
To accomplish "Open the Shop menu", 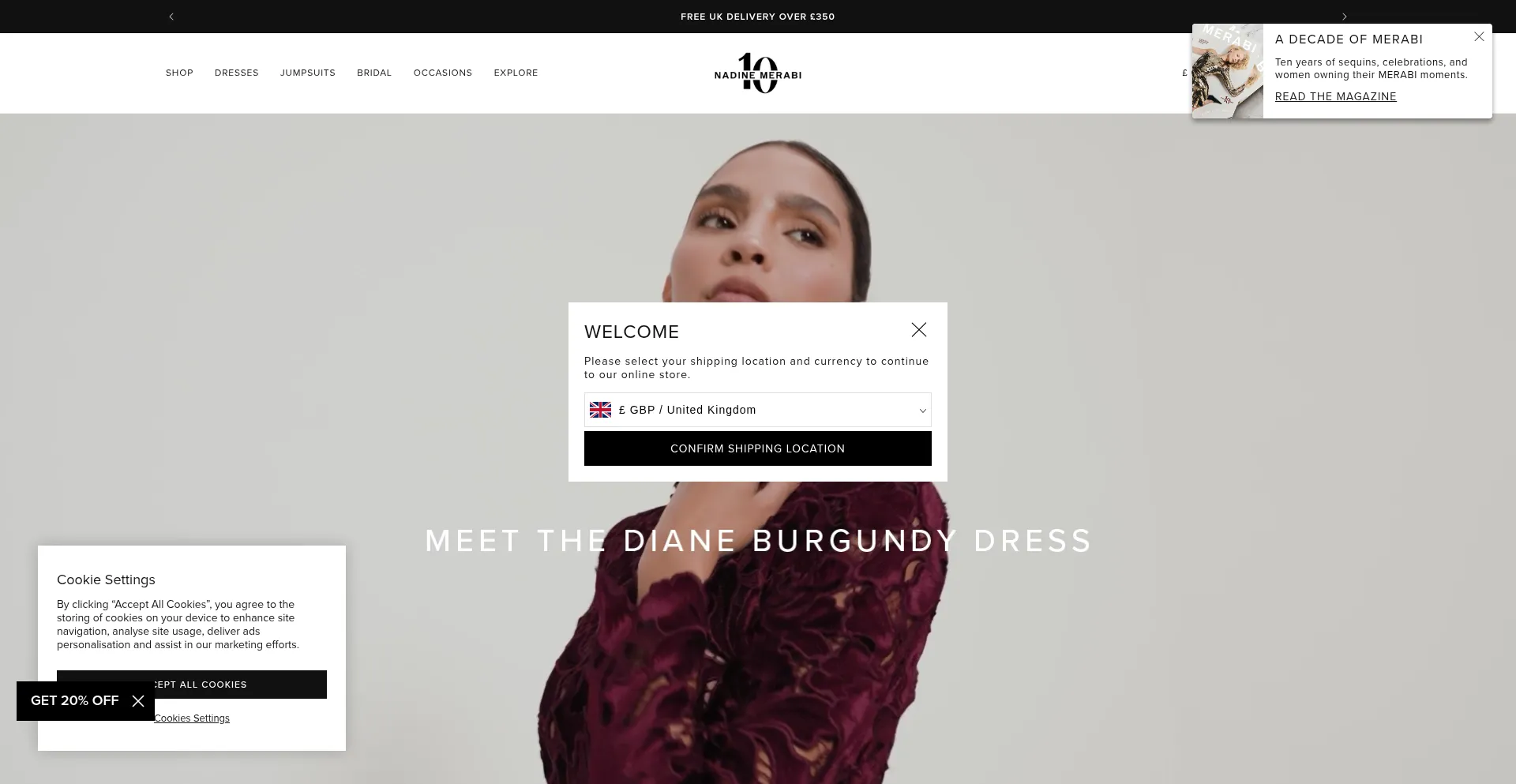I will 179,73.
